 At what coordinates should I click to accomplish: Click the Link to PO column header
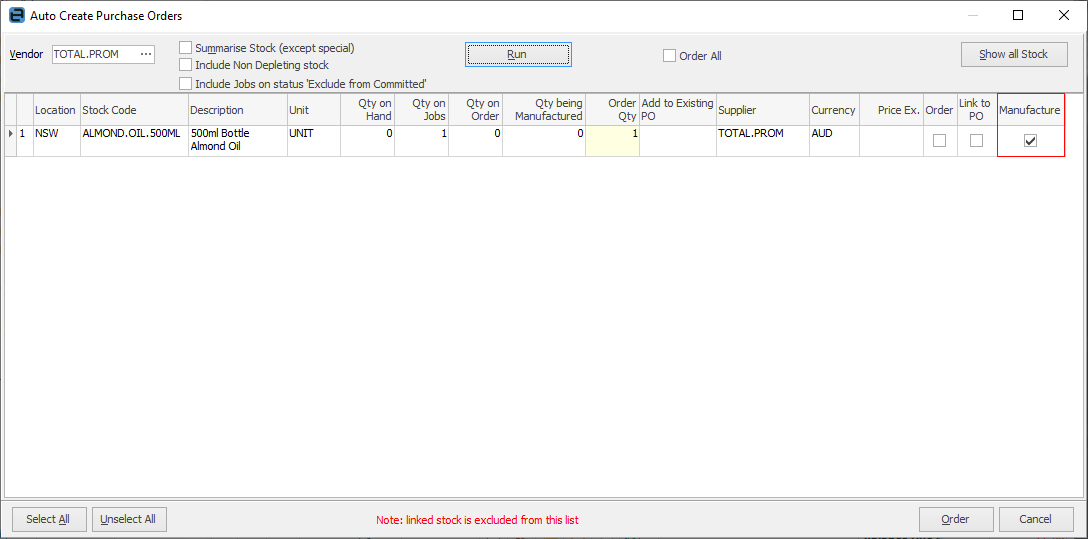(976, 110)
